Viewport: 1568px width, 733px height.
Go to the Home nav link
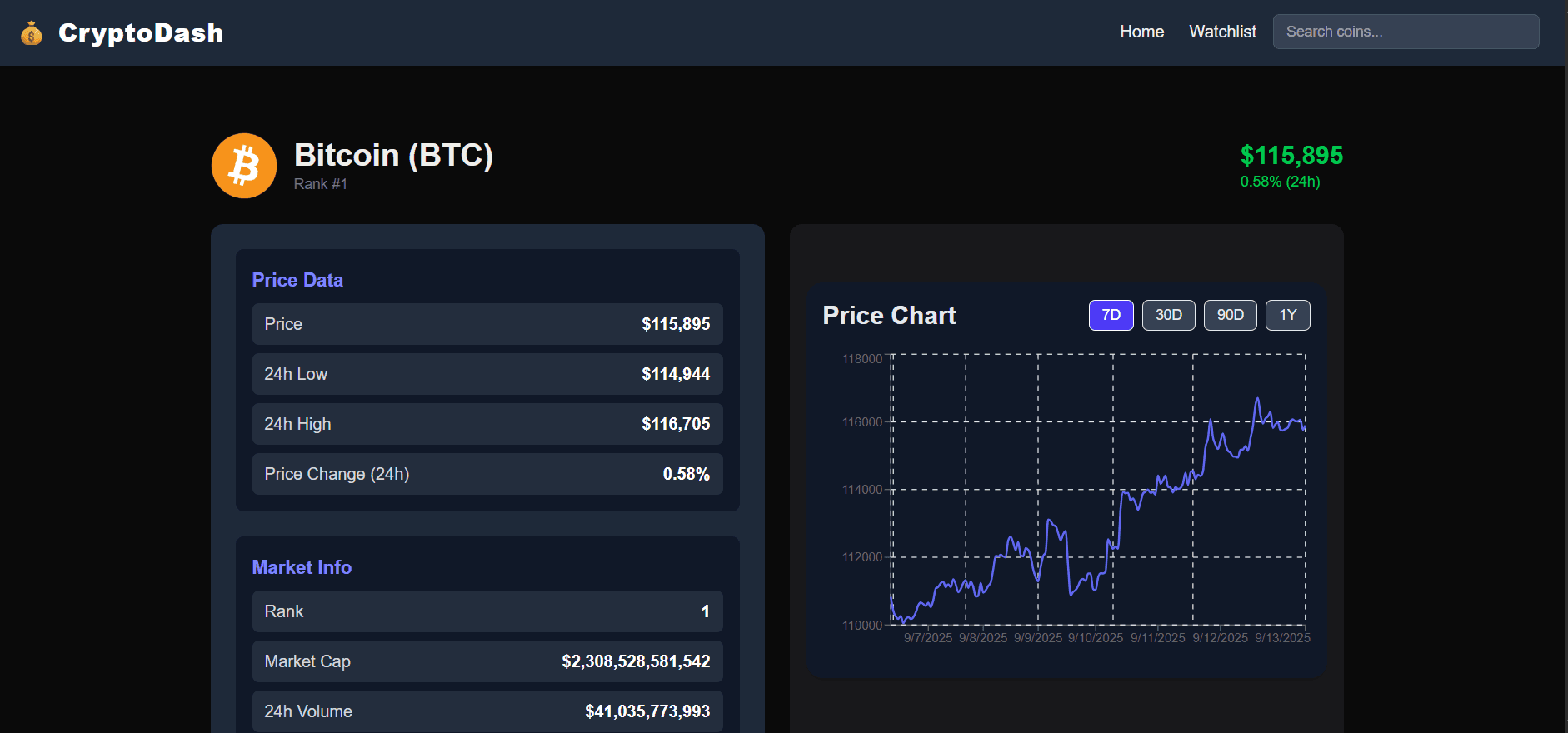[x=1141, y=32]
